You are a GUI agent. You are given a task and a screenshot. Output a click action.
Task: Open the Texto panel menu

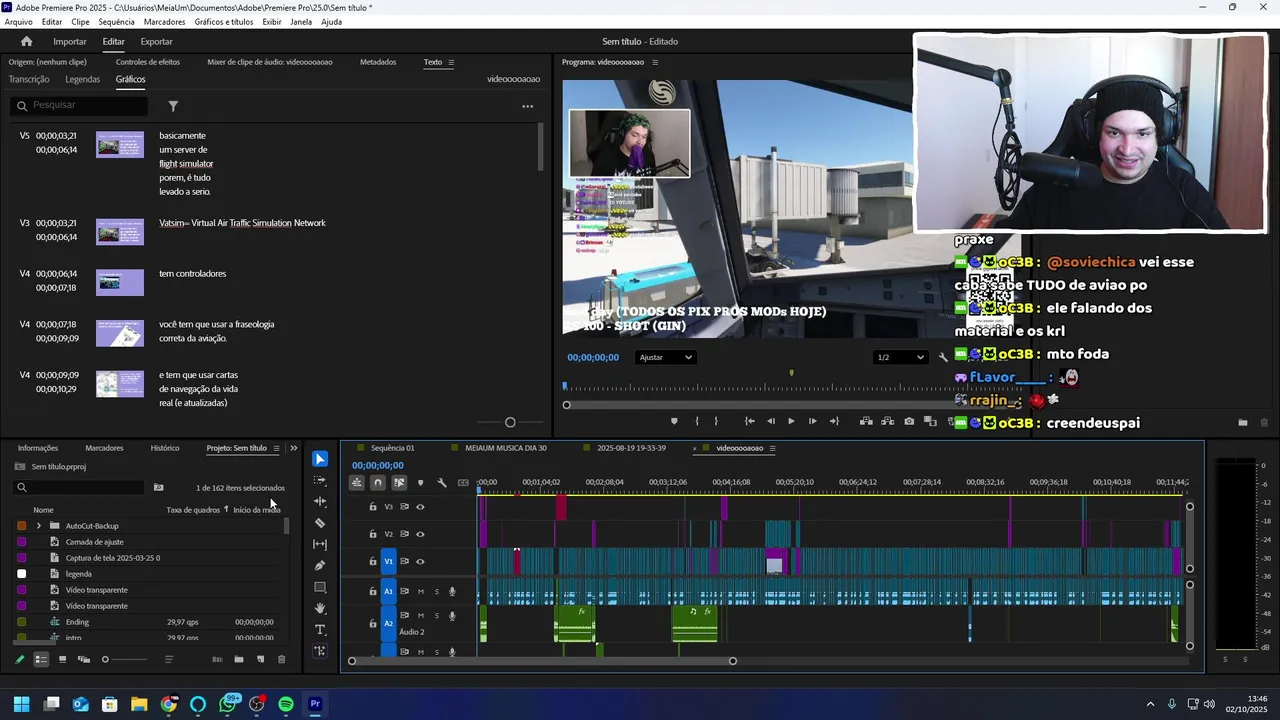[451, 62]
